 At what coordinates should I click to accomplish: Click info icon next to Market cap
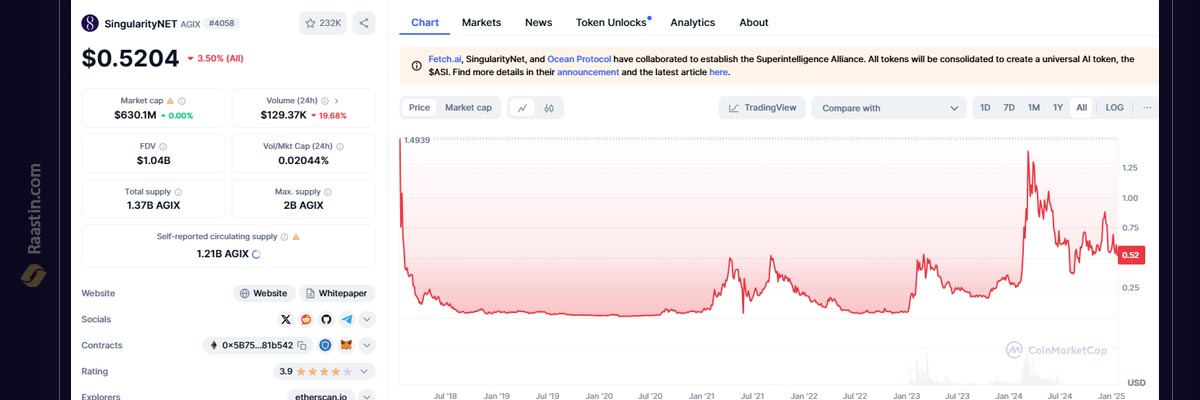click(x=181, y=101)
